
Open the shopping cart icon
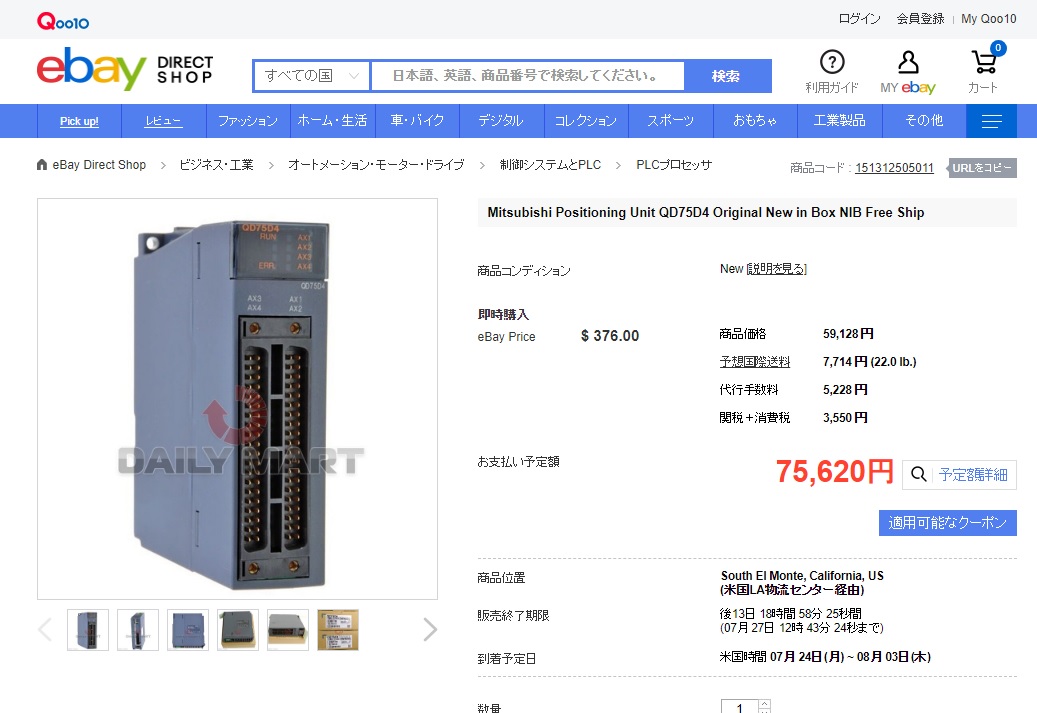click(984, 62)
